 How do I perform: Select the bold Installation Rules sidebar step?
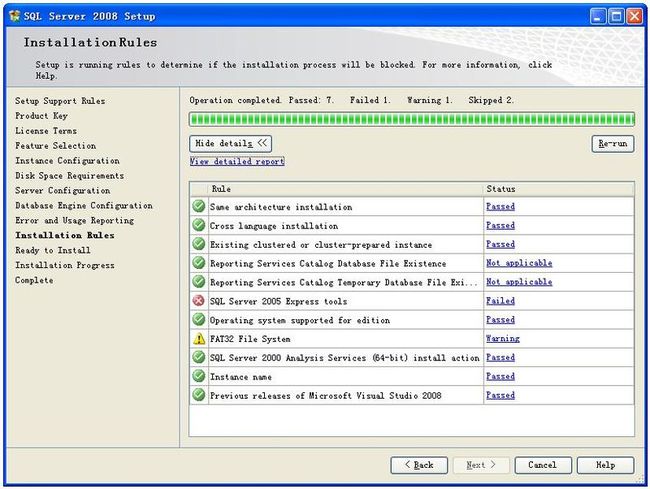point(65,235)
